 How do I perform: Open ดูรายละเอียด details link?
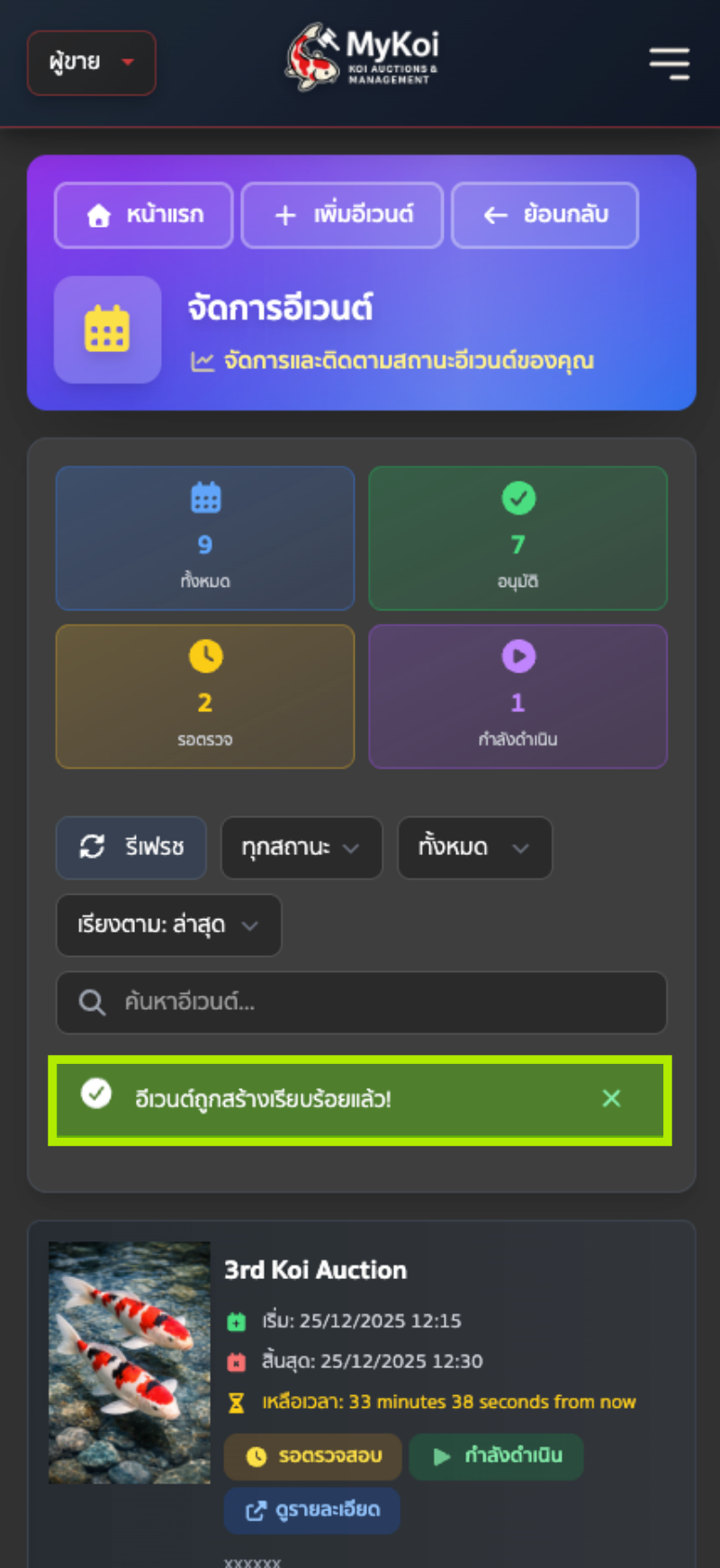312,1509
